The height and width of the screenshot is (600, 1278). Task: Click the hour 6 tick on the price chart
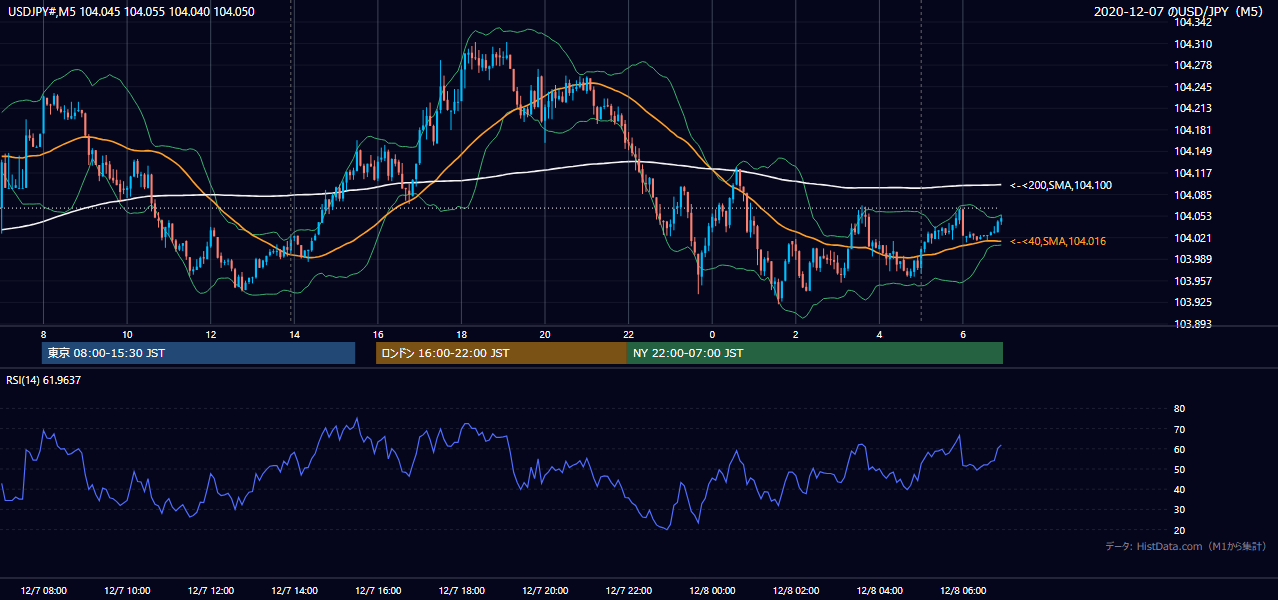click(x=963, y=334)
